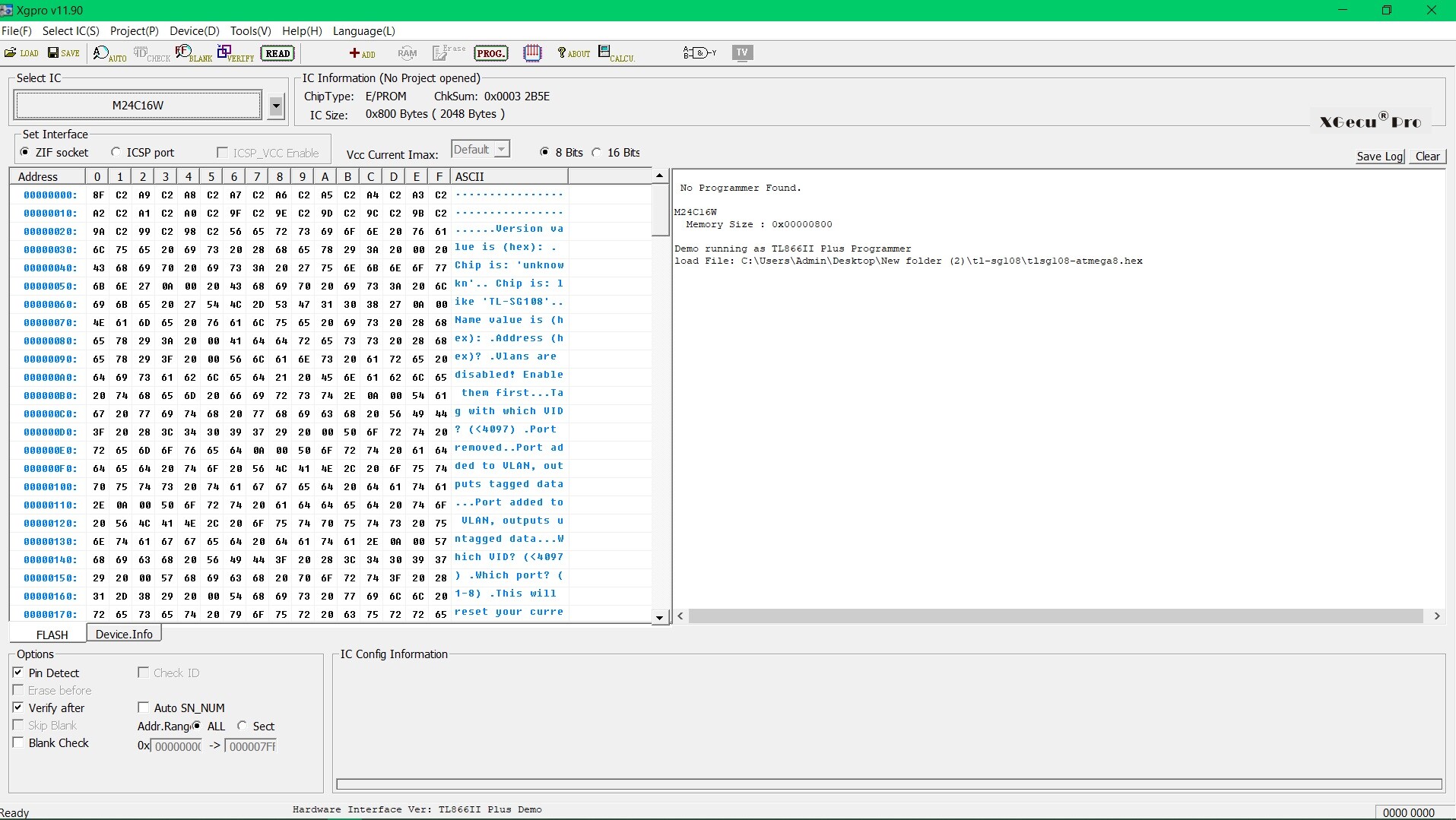This screenshot has height=820, width=1456.
Task: Open the File(F) menu
Action: 17,31
